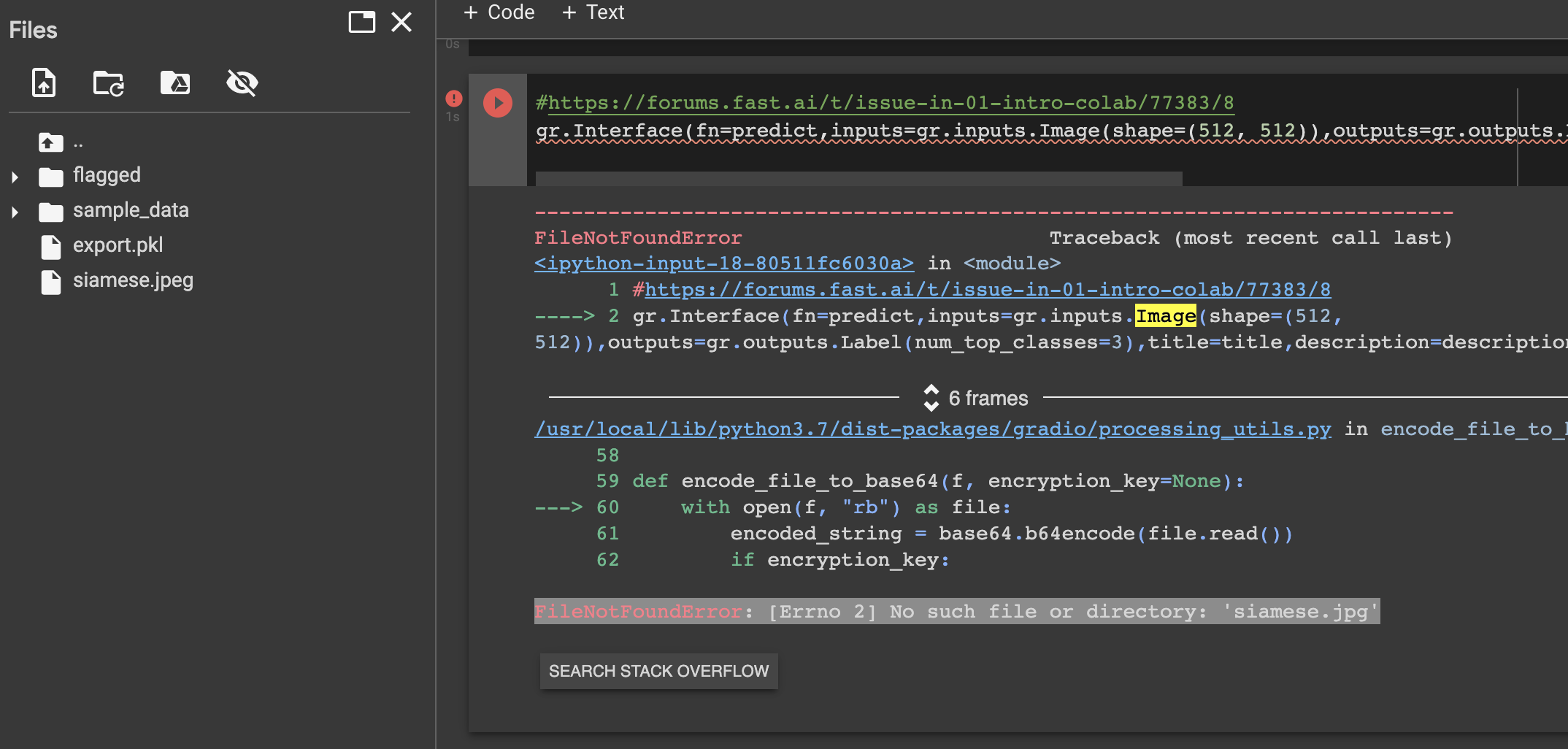Expand the flagged folder

[15, 177]
